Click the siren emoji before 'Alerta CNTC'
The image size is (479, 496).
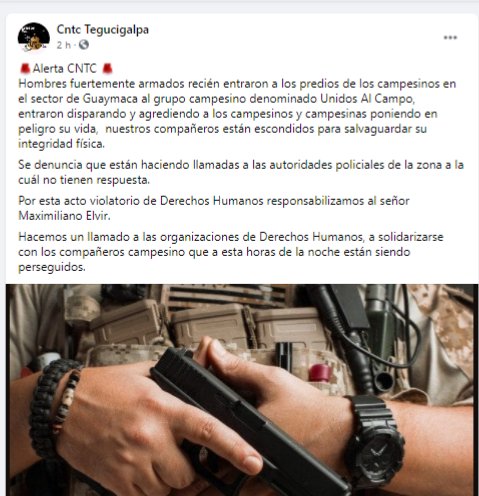25,69
